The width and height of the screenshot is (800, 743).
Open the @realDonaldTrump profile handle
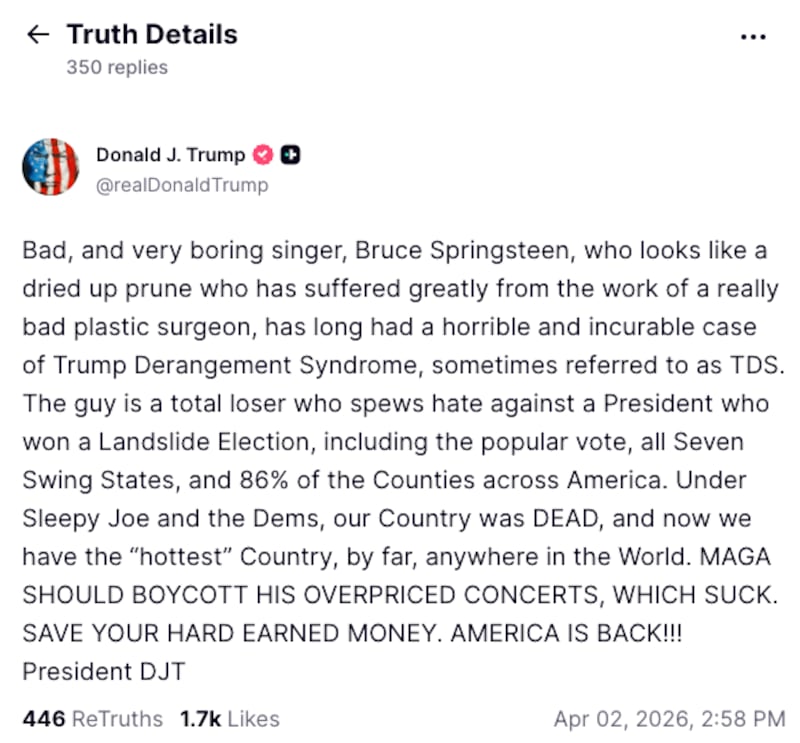[x=182, y=184]
